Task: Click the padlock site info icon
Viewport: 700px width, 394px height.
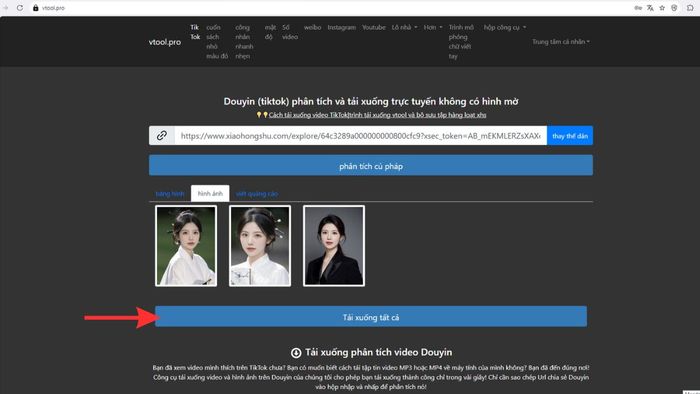Action: [36, 8]
